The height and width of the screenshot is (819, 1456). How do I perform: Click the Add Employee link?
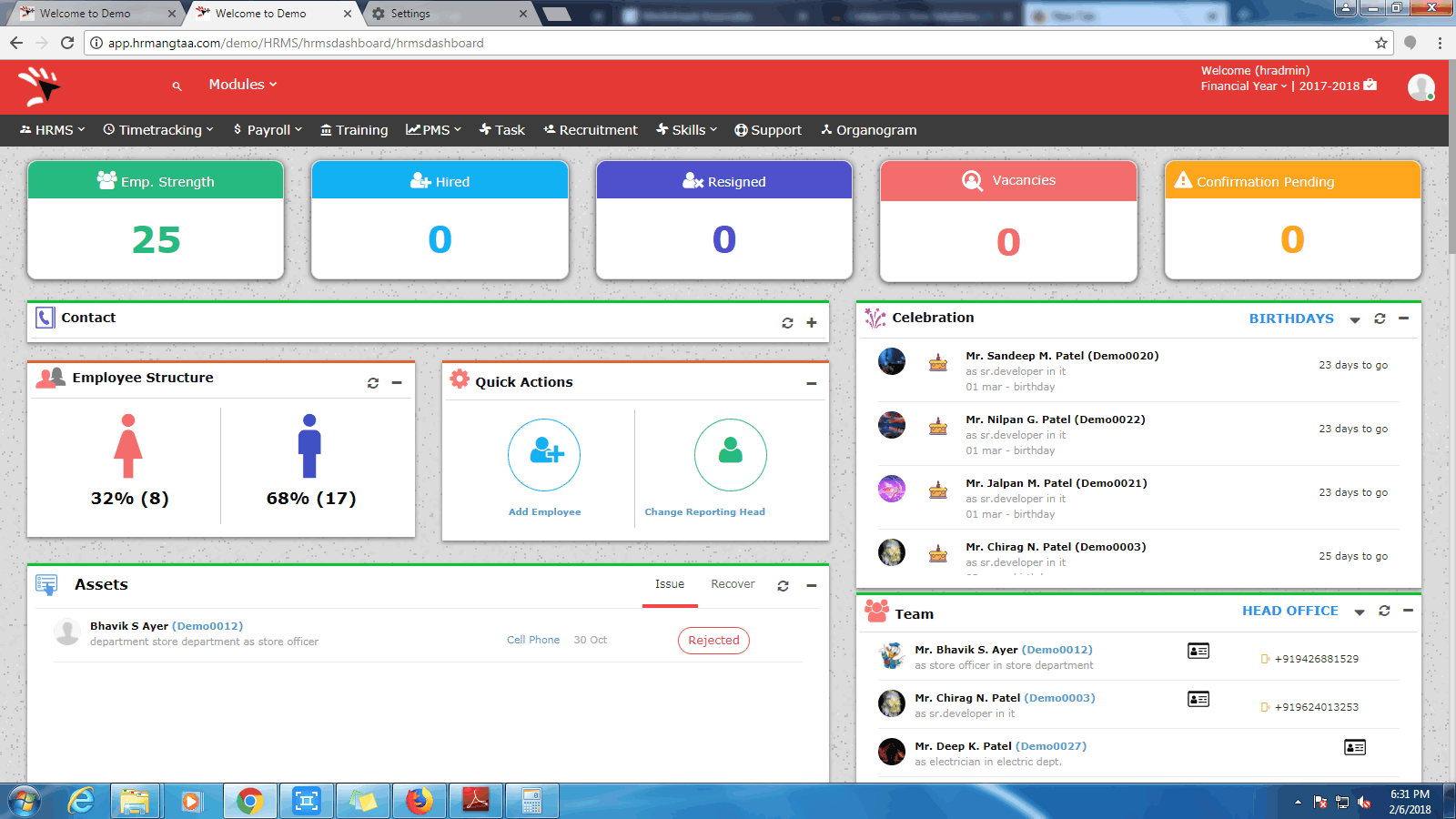pyautogui.click(x=544, y=512)
